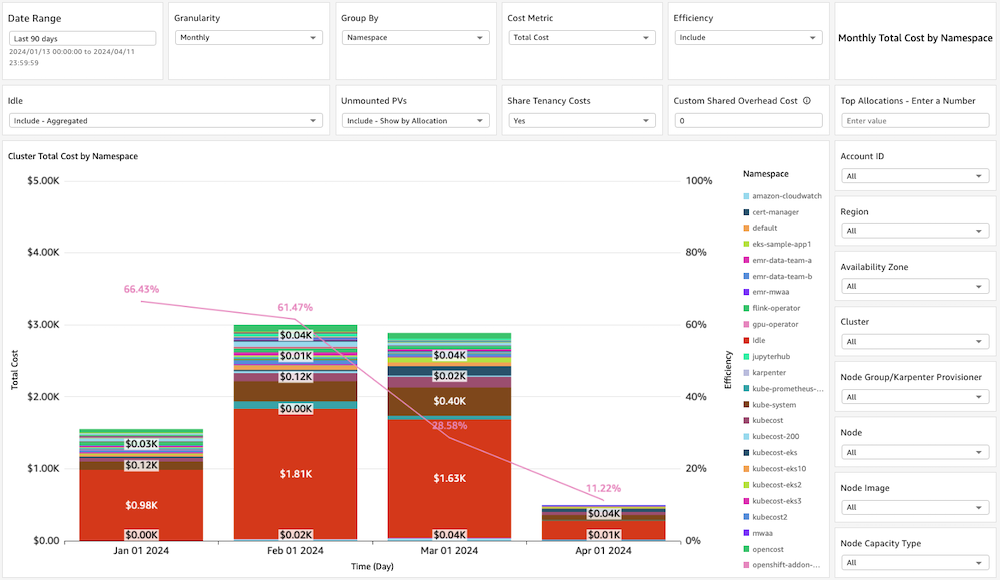Viewport: 1000px width, 580px height.
Task: Click flink-operator legend entry
Action: [772, 308]
